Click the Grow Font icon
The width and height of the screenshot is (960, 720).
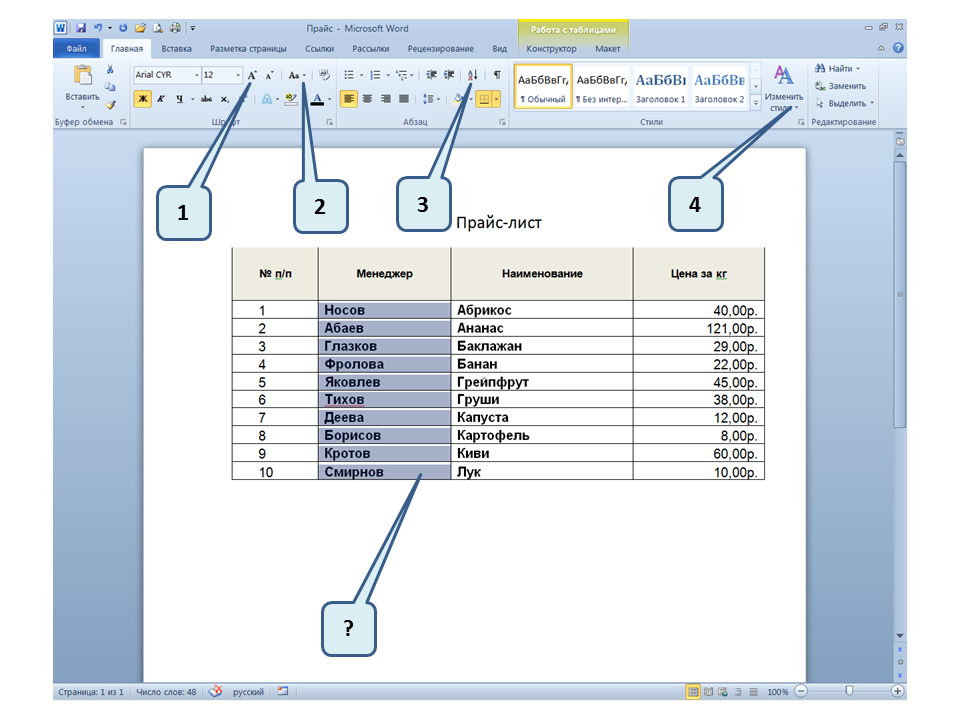point(252,75)
